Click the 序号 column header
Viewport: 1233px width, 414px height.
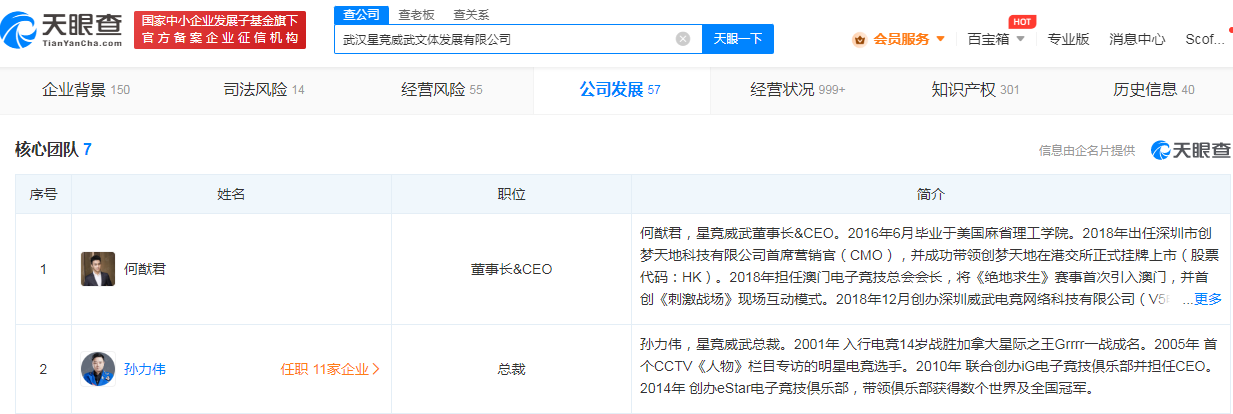point(43,194)
